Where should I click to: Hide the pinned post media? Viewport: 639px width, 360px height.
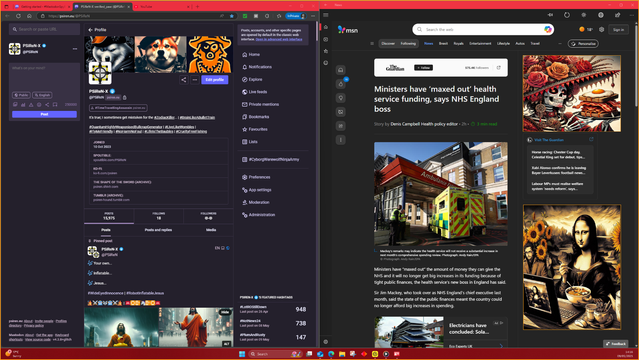click(x=225, y=312)
